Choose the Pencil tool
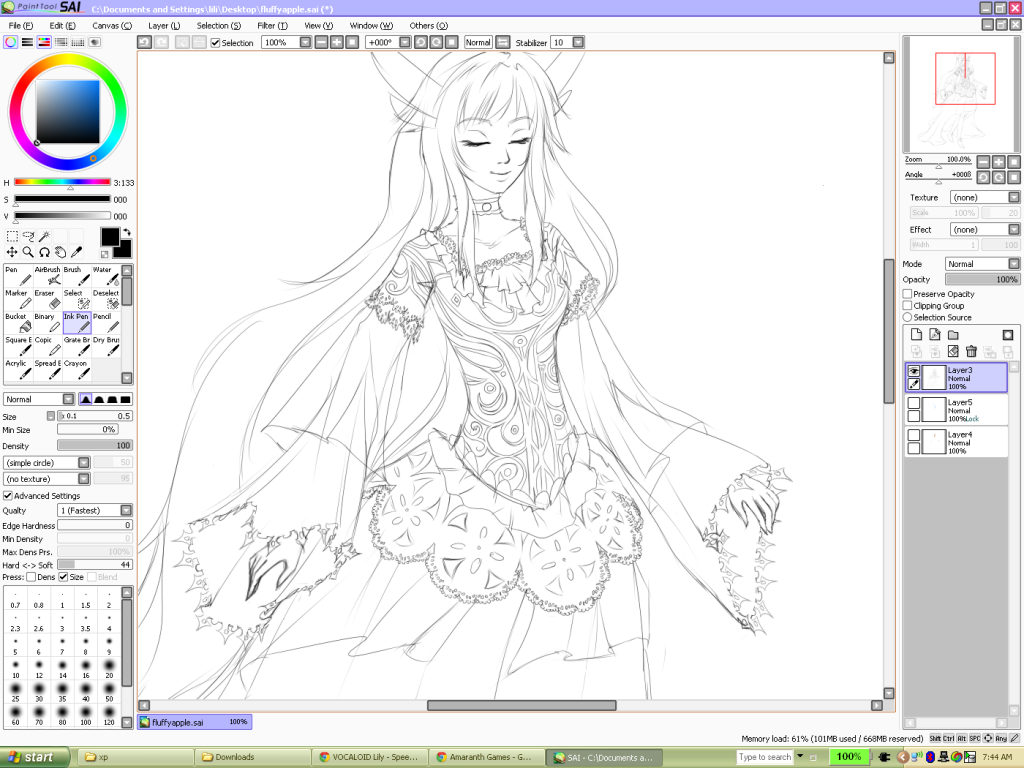Image resolution: width=1024 pixels, height=768 pixels. (x=106, y=322)
